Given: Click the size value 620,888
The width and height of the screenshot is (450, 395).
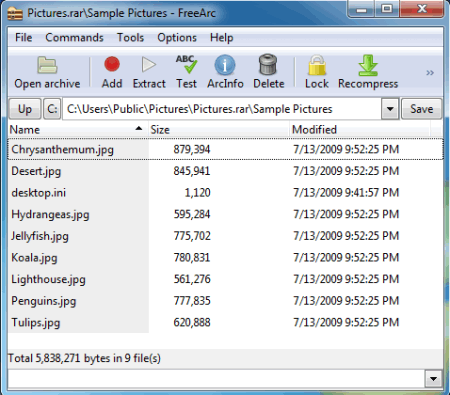Looking at the screenshot, I should pyautogui.click(x=192, y=323).
